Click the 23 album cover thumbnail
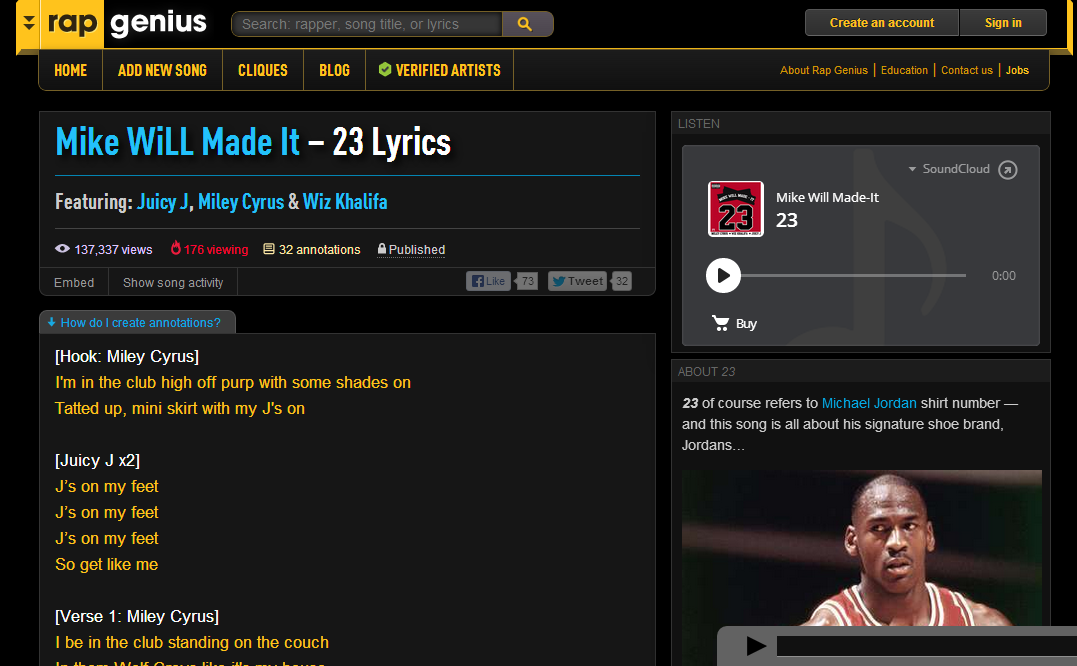The image size is (1077, 666). tap(736, 209)
